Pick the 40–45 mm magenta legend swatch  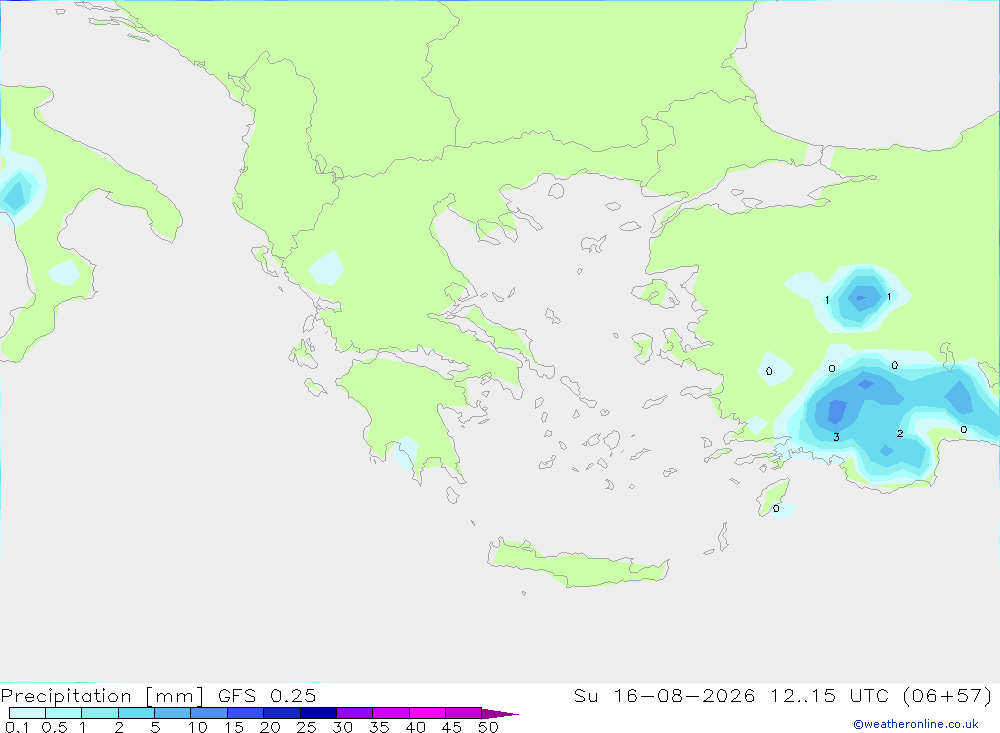tap(427, 713)
